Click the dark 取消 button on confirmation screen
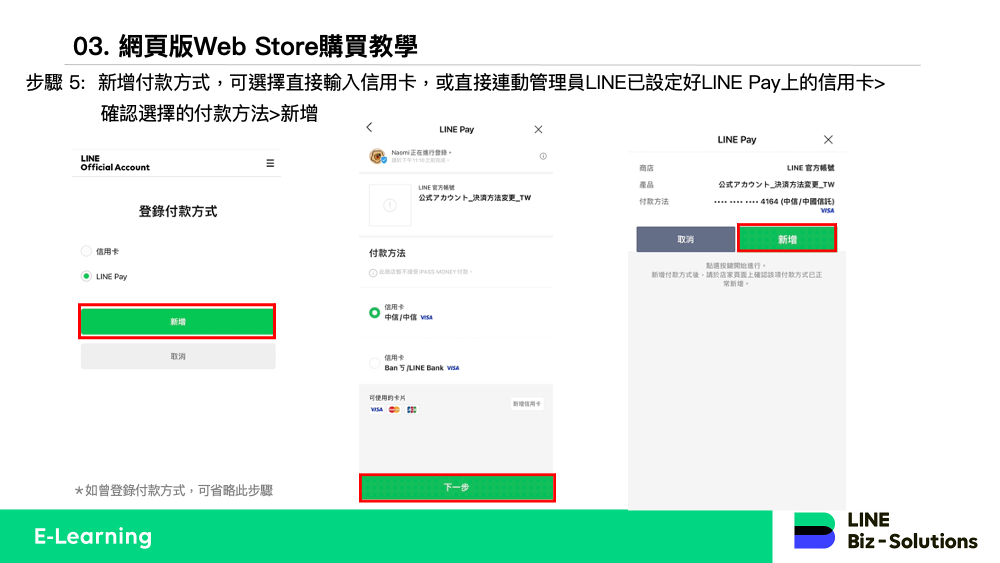The width and height of the screenshot is (1000, 563). click(685, 239)
